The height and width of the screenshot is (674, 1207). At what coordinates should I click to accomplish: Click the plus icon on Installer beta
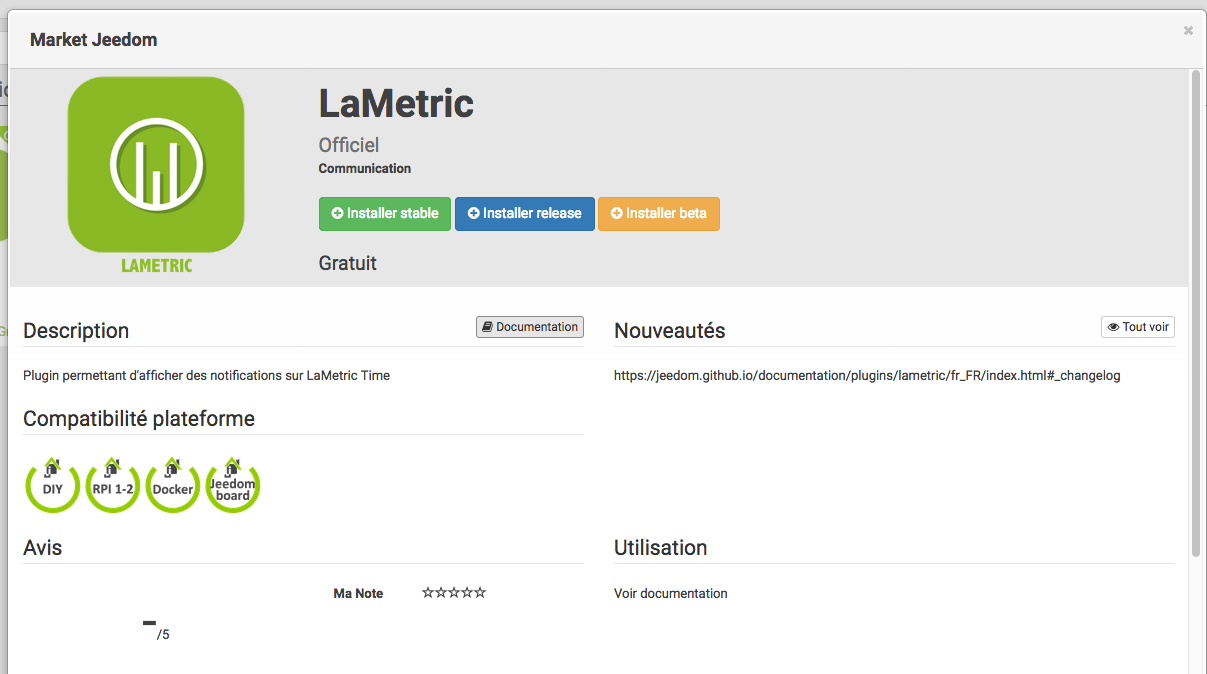[x=617, y=214]
